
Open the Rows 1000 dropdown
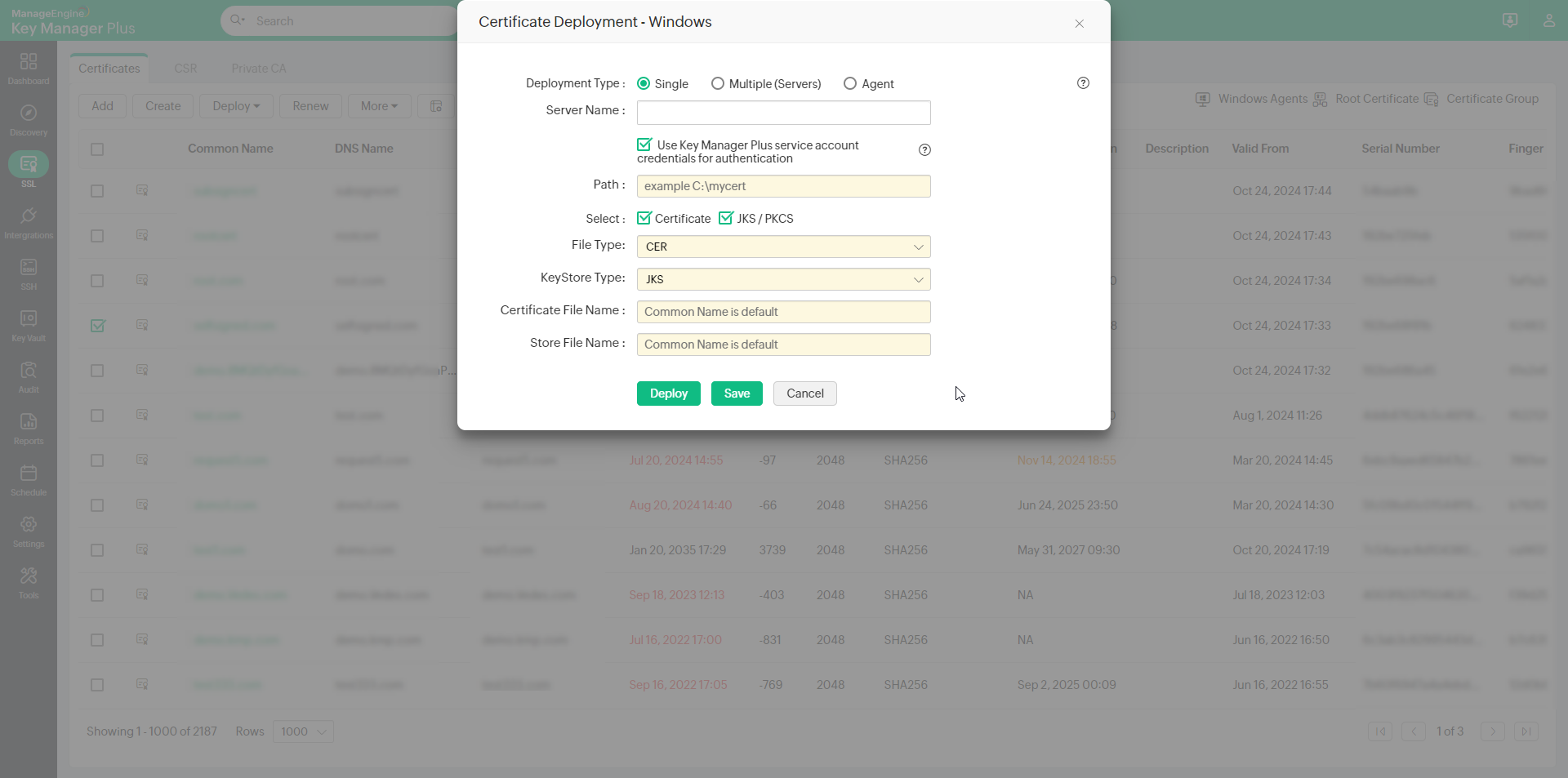[x=303, y=731]
